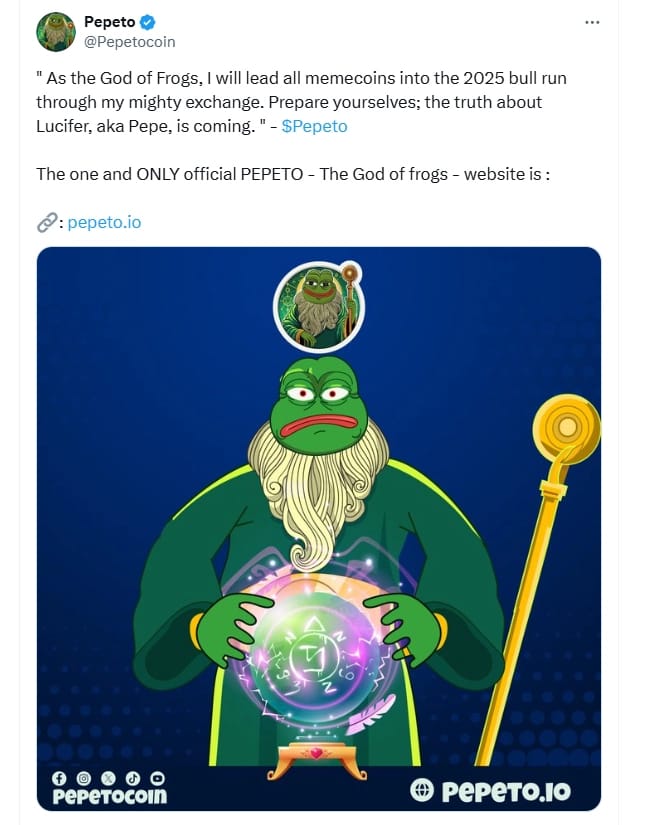Click the link chain emoji before pepeto.io
Viewport: 649px width, 825px height.
[44, 221]
